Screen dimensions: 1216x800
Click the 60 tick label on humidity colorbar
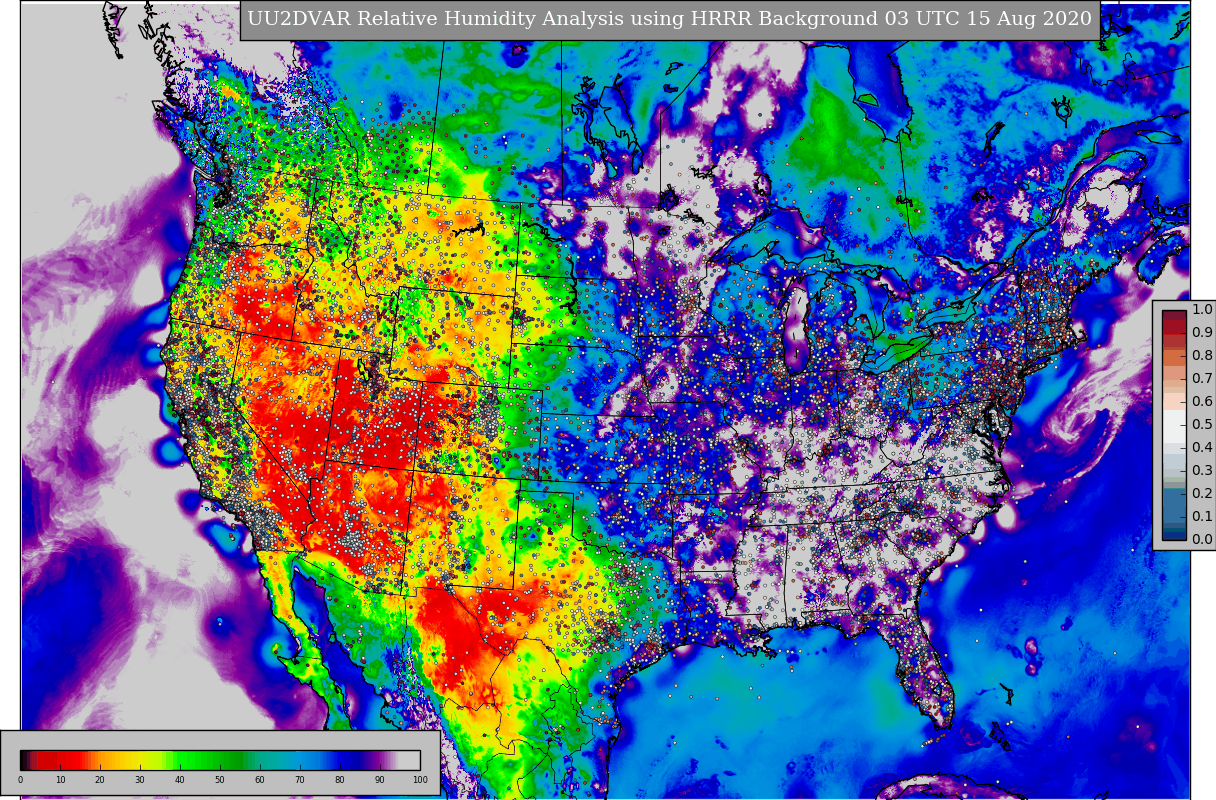click(x=260, y=780)
